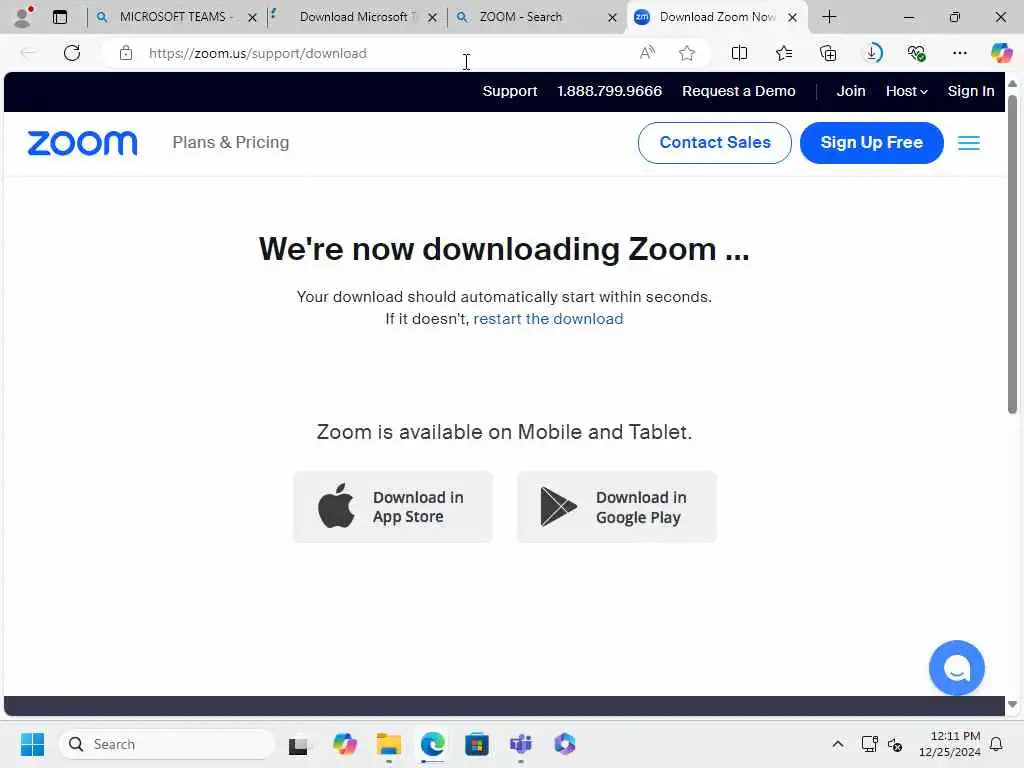Image resolution: width=1024 pixels, height=768 pixels.
Task: Open Support link in Zoom header
Action: tap(509, 91)
